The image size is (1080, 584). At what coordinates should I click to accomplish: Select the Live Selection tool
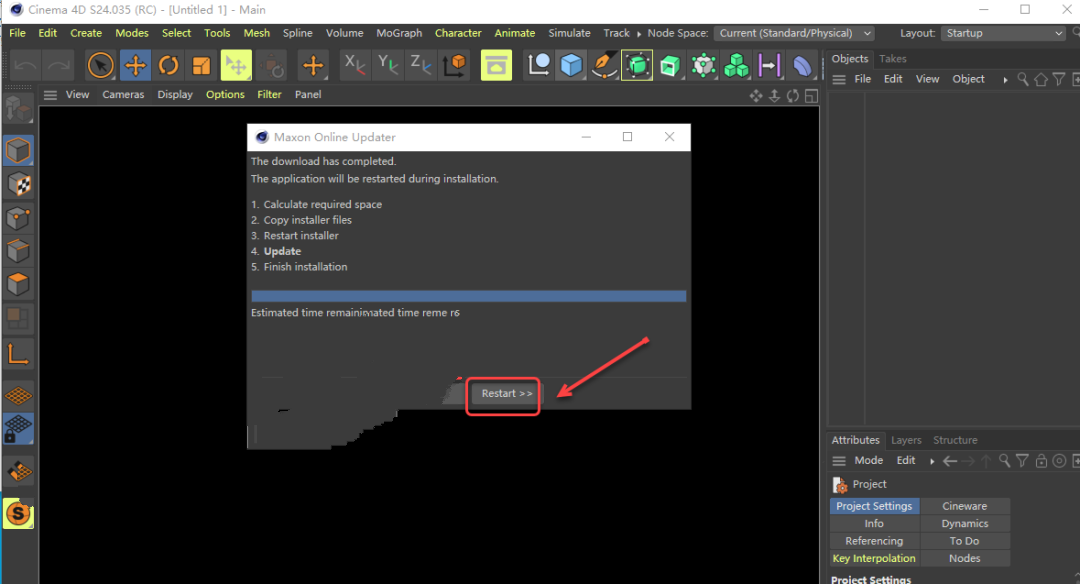(x=101, y=66)
